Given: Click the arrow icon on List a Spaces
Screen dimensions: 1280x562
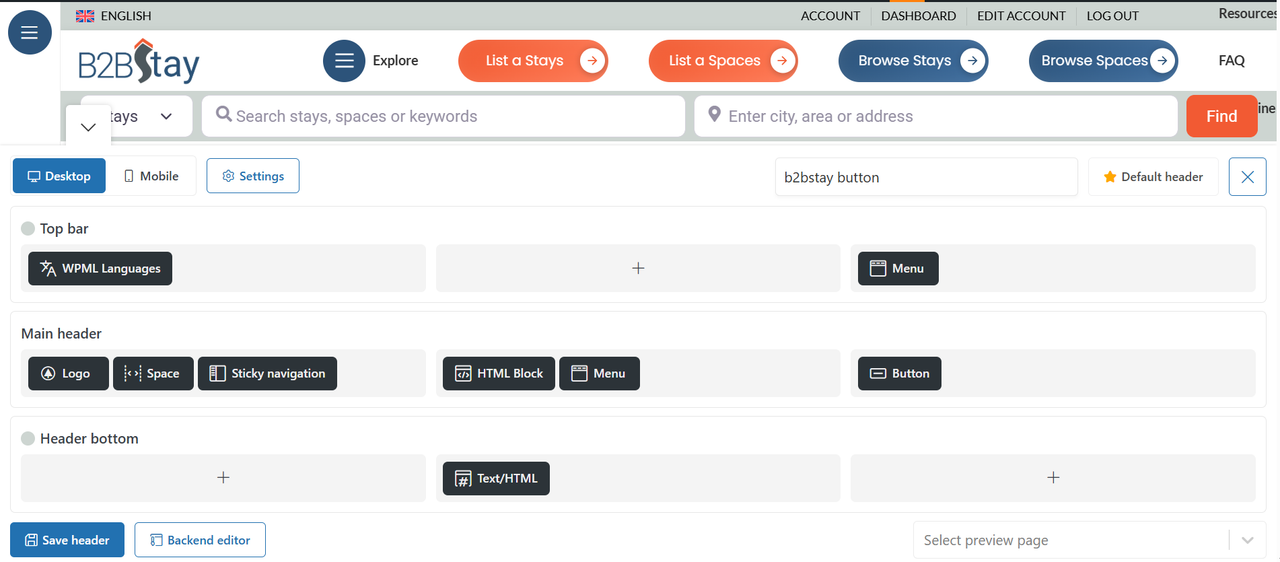Looking at the screenshot, I should pos(782,61).
